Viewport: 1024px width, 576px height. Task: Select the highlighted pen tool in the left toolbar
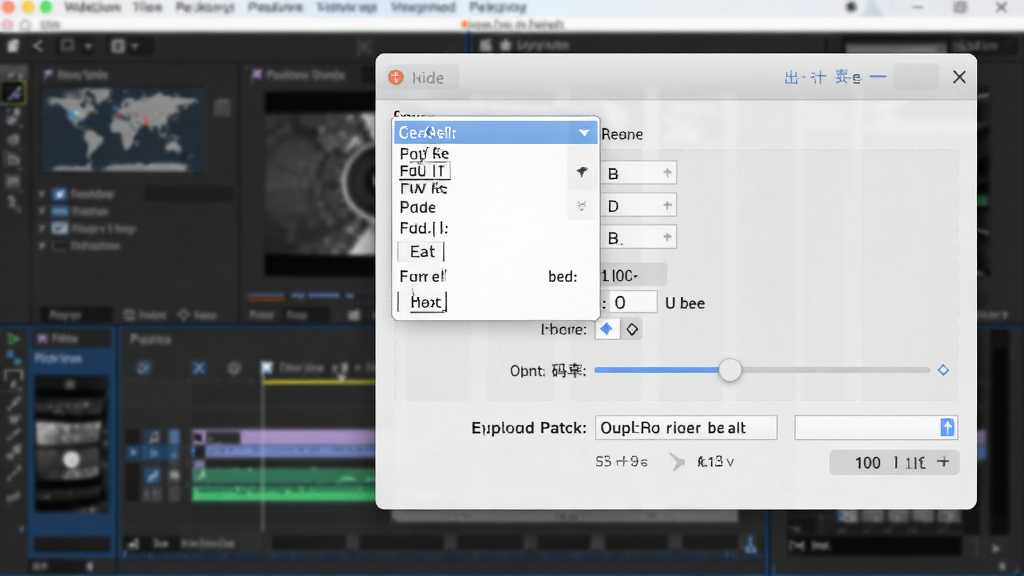[14, 93]
